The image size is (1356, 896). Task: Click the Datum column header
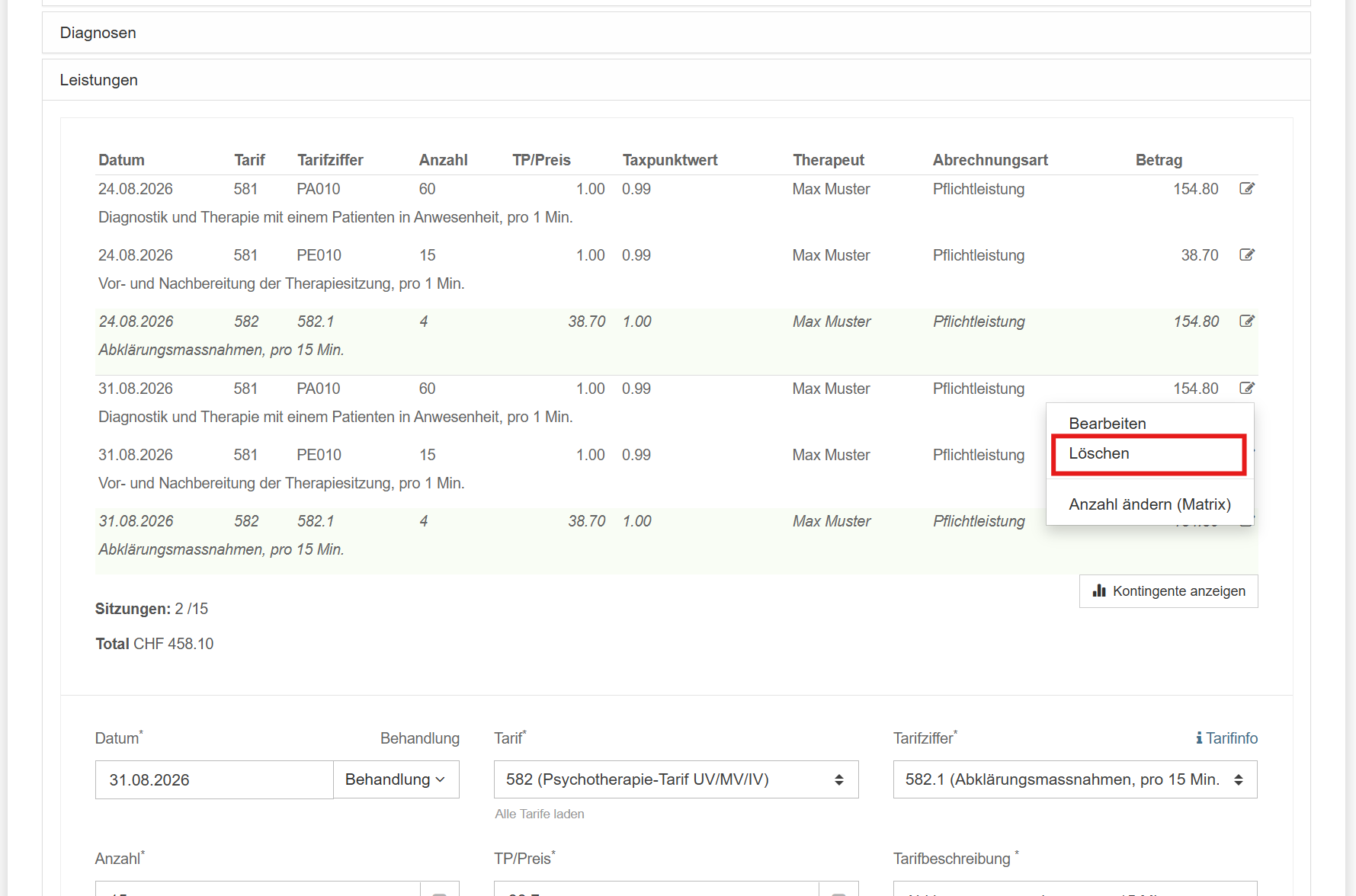[x=121, y=160]
